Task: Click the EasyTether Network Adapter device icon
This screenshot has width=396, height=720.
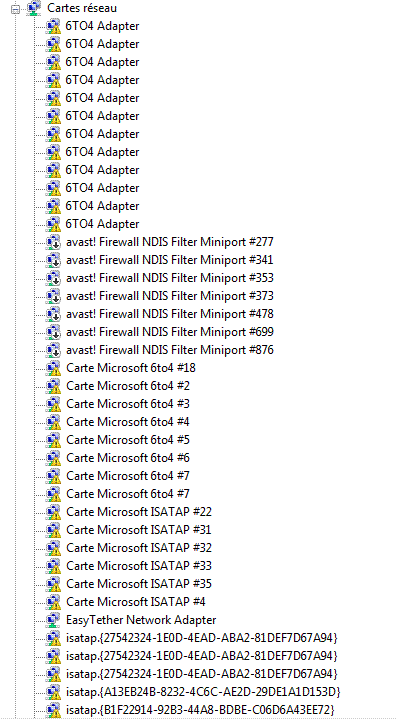Action: pos(53,619)
